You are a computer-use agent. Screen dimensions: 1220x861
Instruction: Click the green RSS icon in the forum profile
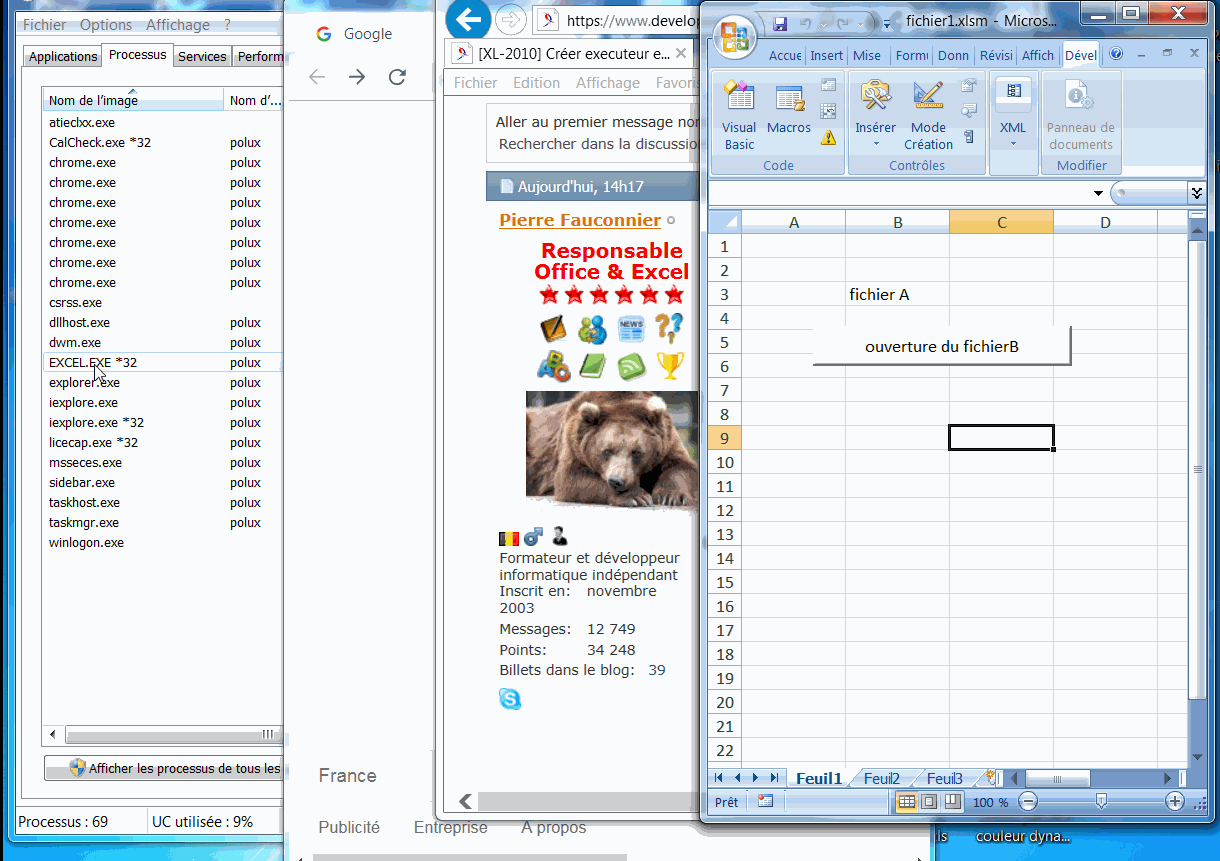pyautogui.click(x=631, y=366)
